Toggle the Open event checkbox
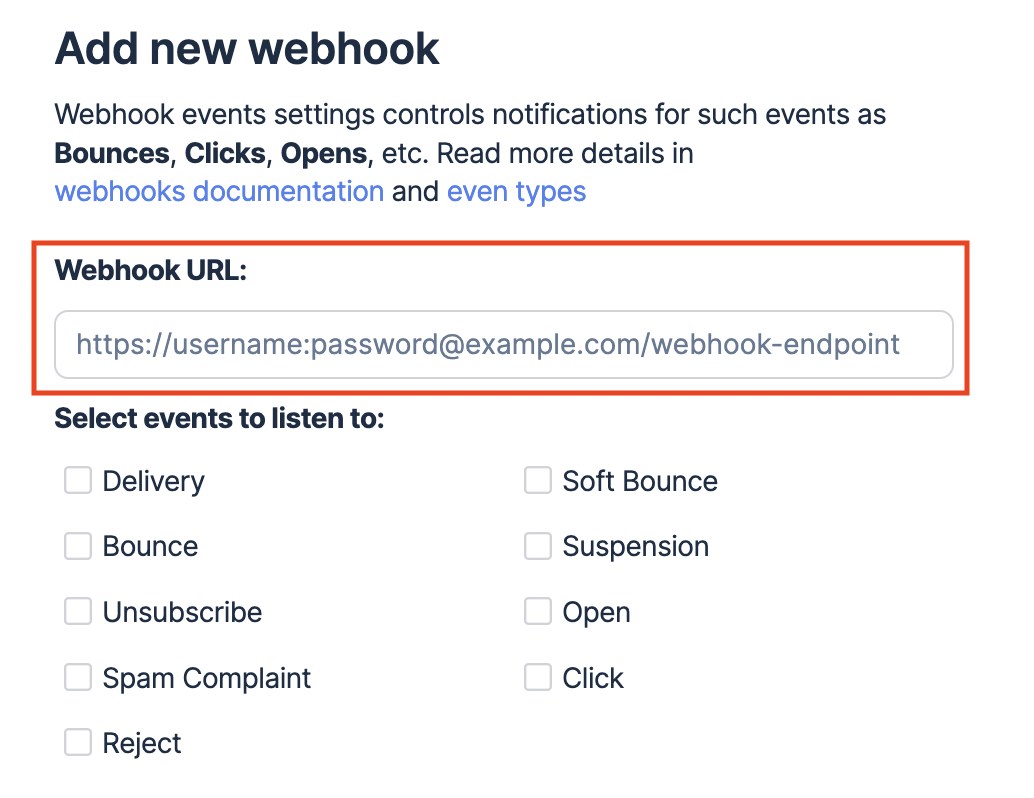This screenshot has width=1034, height=798. (538, 611)
